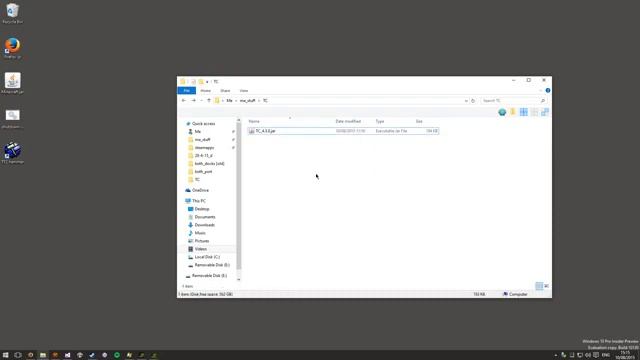
Task: Go back using the Back arrow
Action: point(184,100)
